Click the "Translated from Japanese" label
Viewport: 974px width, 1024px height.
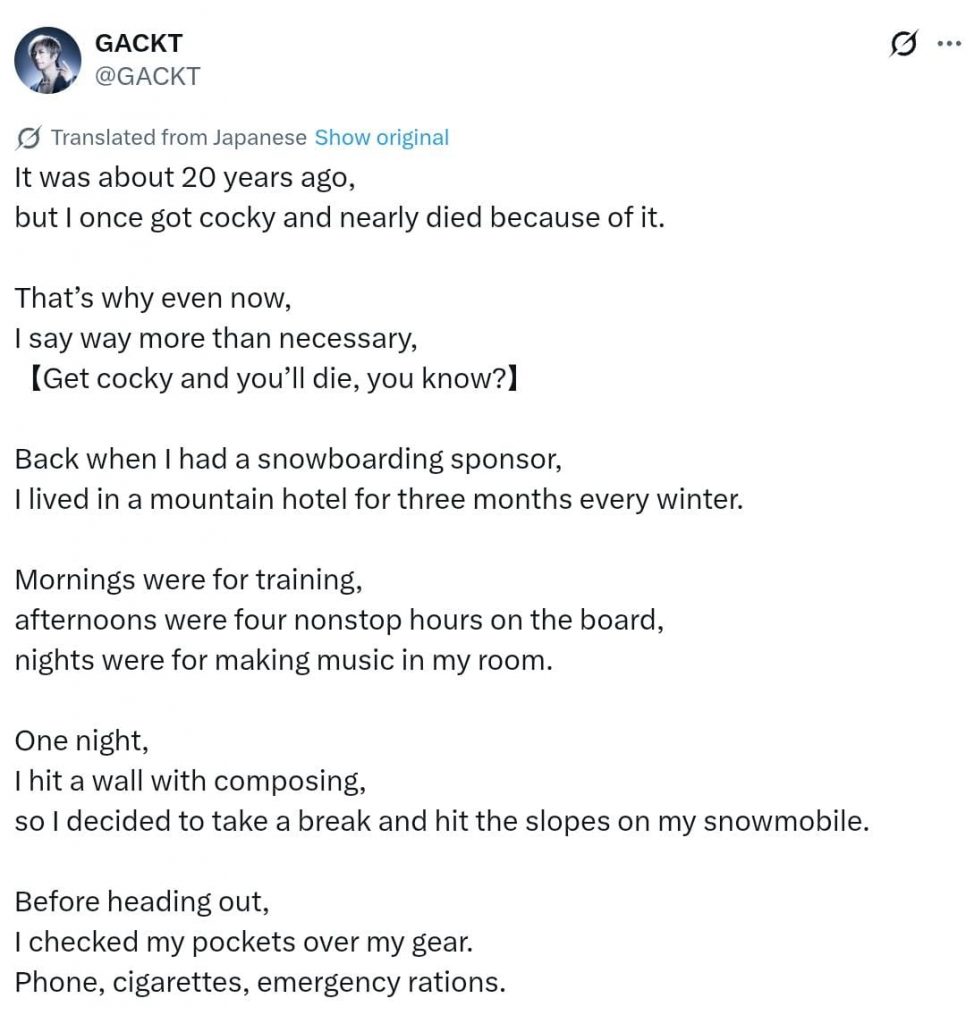pyautogui.click(x=178, y=138)
